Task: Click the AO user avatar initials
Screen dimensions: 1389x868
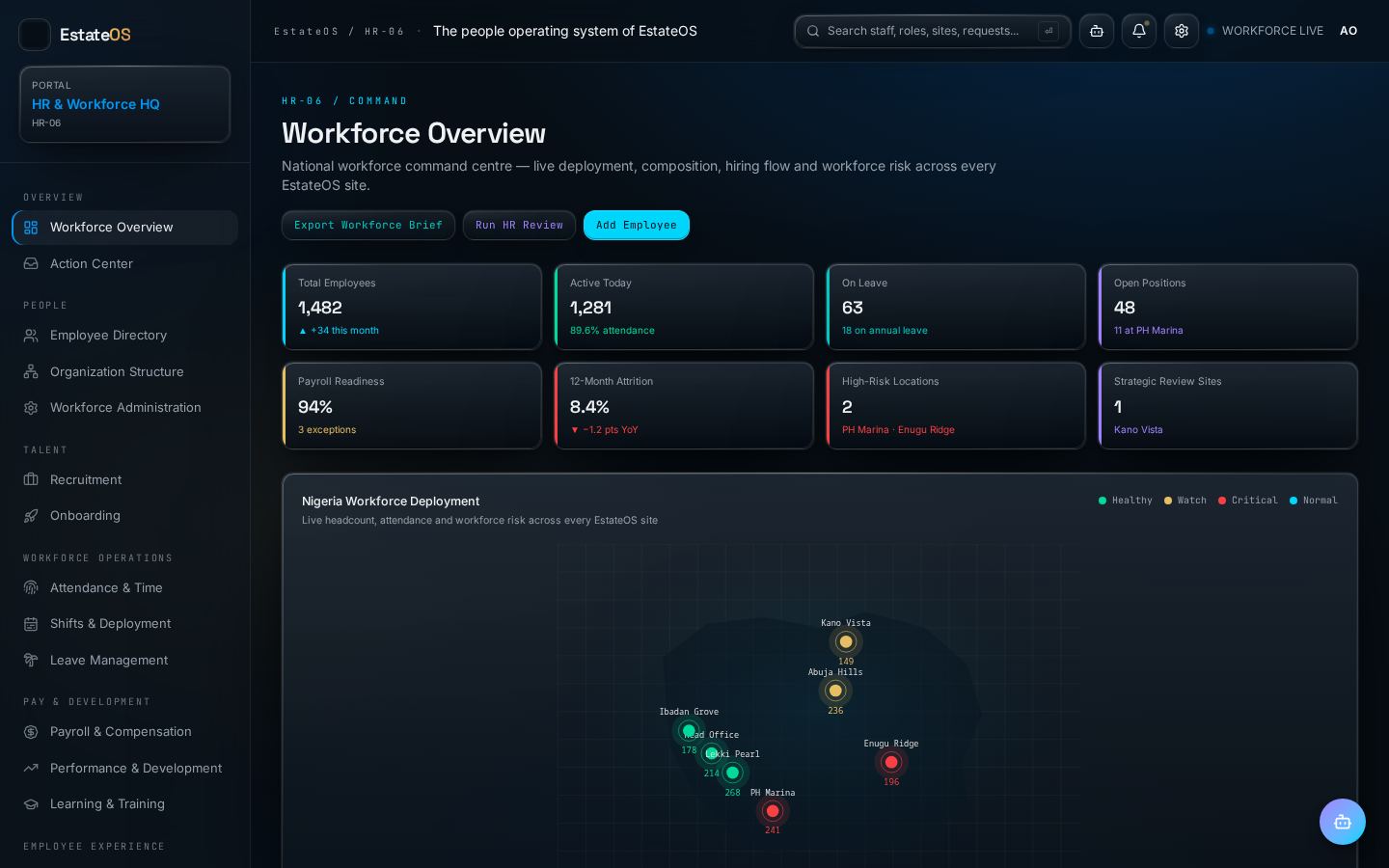Action: (1348, 31)
